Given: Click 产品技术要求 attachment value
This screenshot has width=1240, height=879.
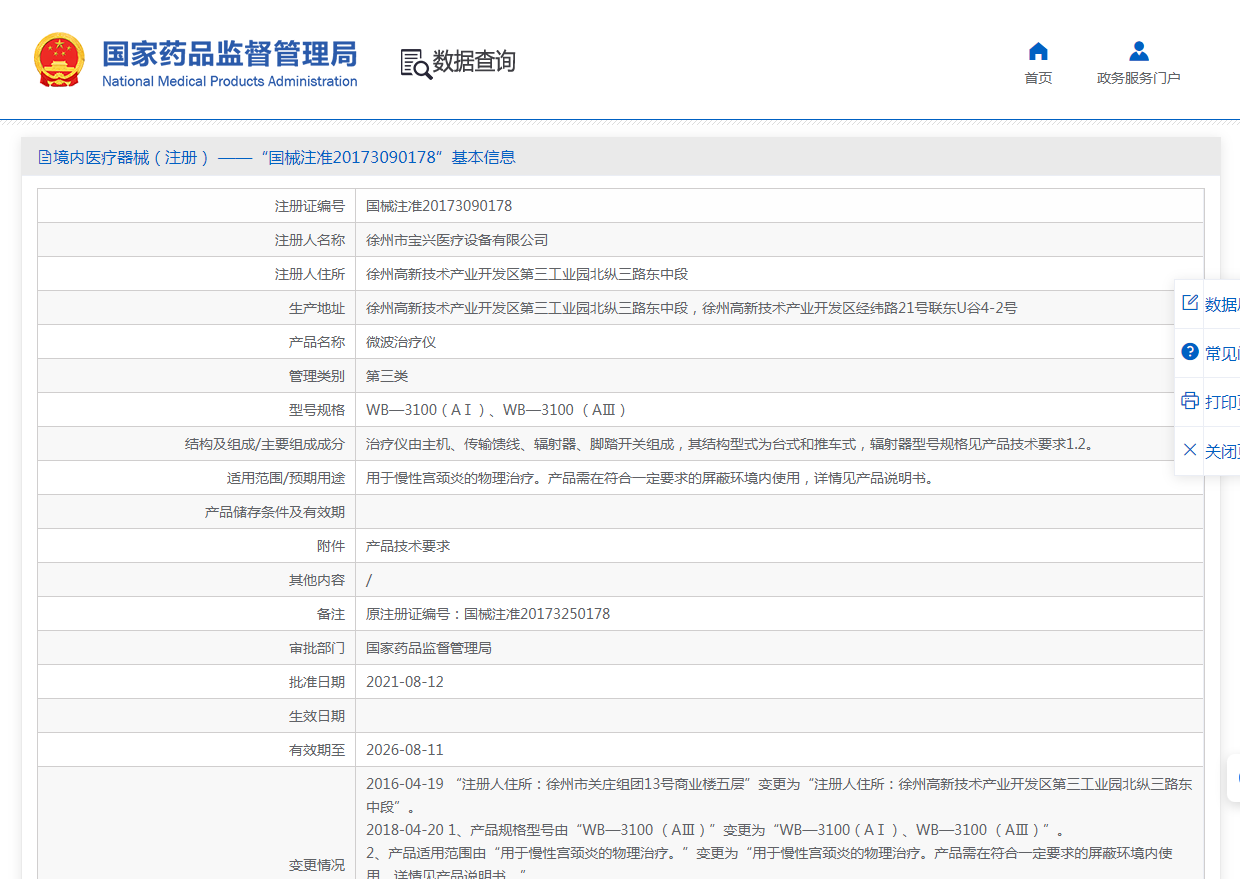Looking at the screenshot, I should tap(408, 546).
